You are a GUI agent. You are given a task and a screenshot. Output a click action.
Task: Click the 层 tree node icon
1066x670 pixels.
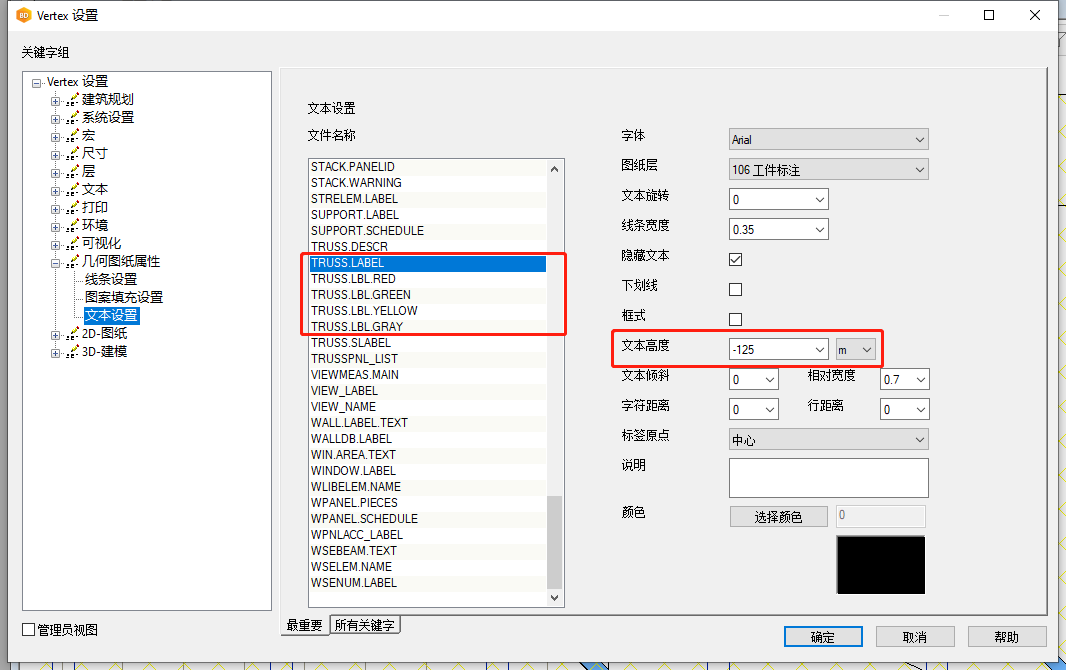point(72,172)
